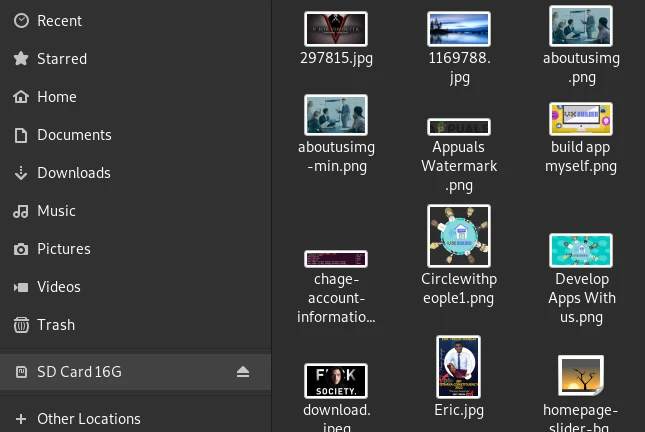Click the aboutusimg.png file name
The image size is (645, 432).
click(581, 67)
